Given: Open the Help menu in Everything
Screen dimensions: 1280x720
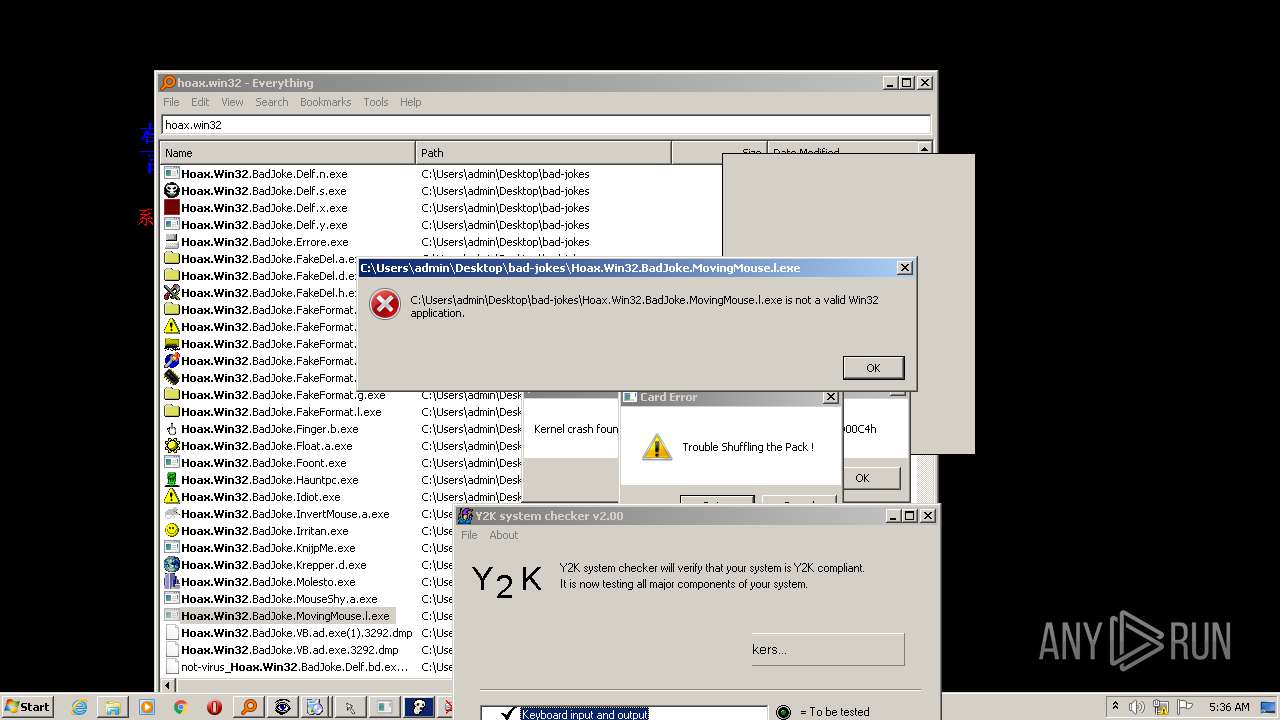Looking at the screenshot, I should click(x=410, y=102).
